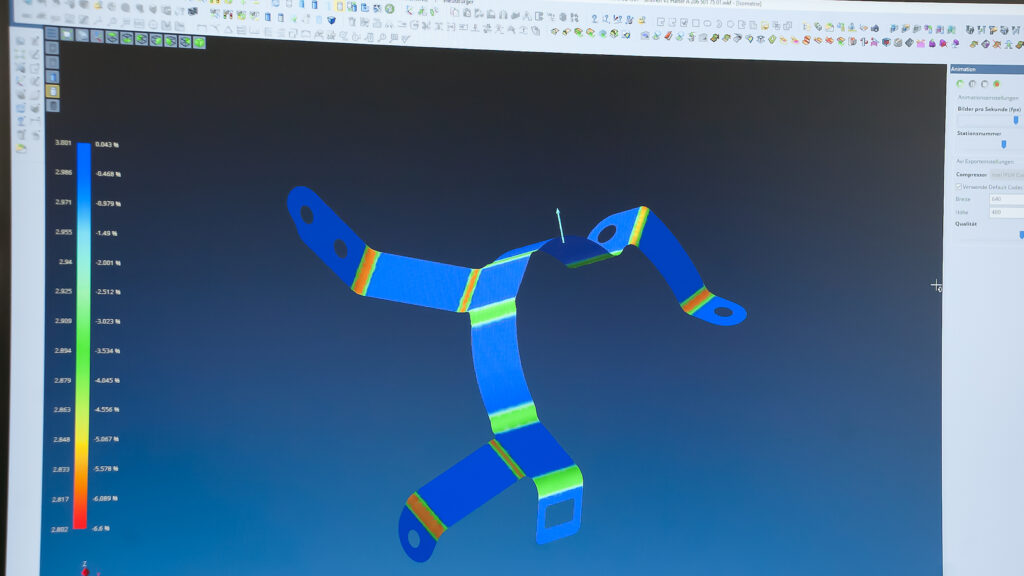The width and height of the screenshot is (1024, 576).
Task: Click the orange stacked layers toolbar icon
Action: coord(806,40)
